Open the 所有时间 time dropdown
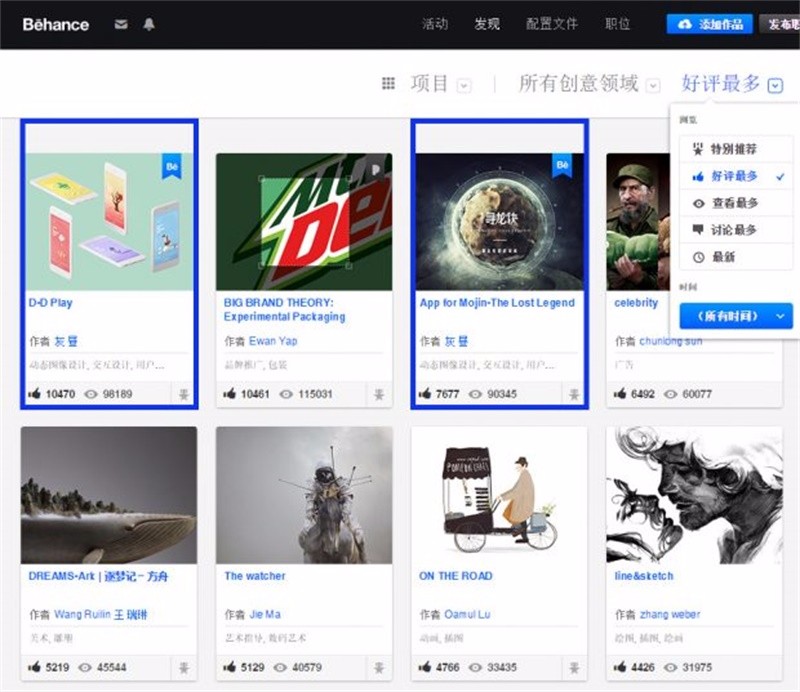Viewport: 800px width, 692px height. pyautogui.click(x=735, y=316)
